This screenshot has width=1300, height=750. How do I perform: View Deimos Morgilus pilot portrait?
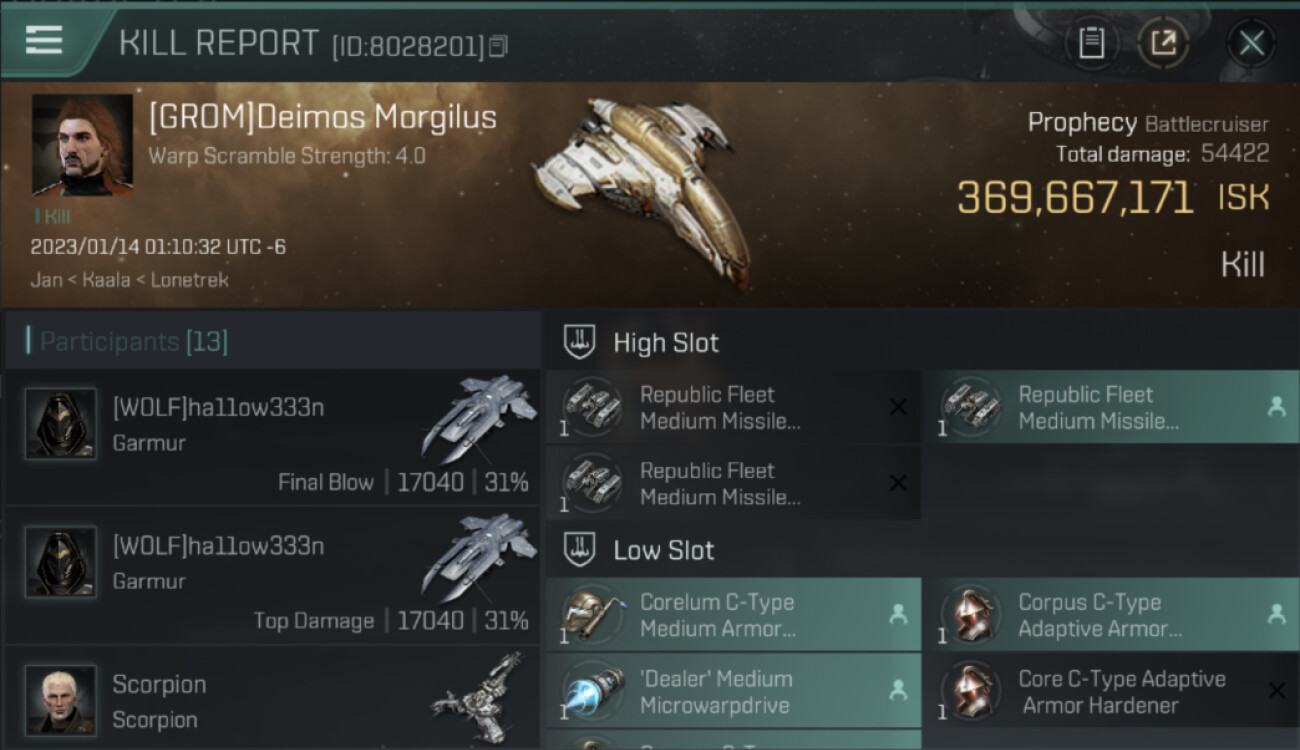(82, 145)
